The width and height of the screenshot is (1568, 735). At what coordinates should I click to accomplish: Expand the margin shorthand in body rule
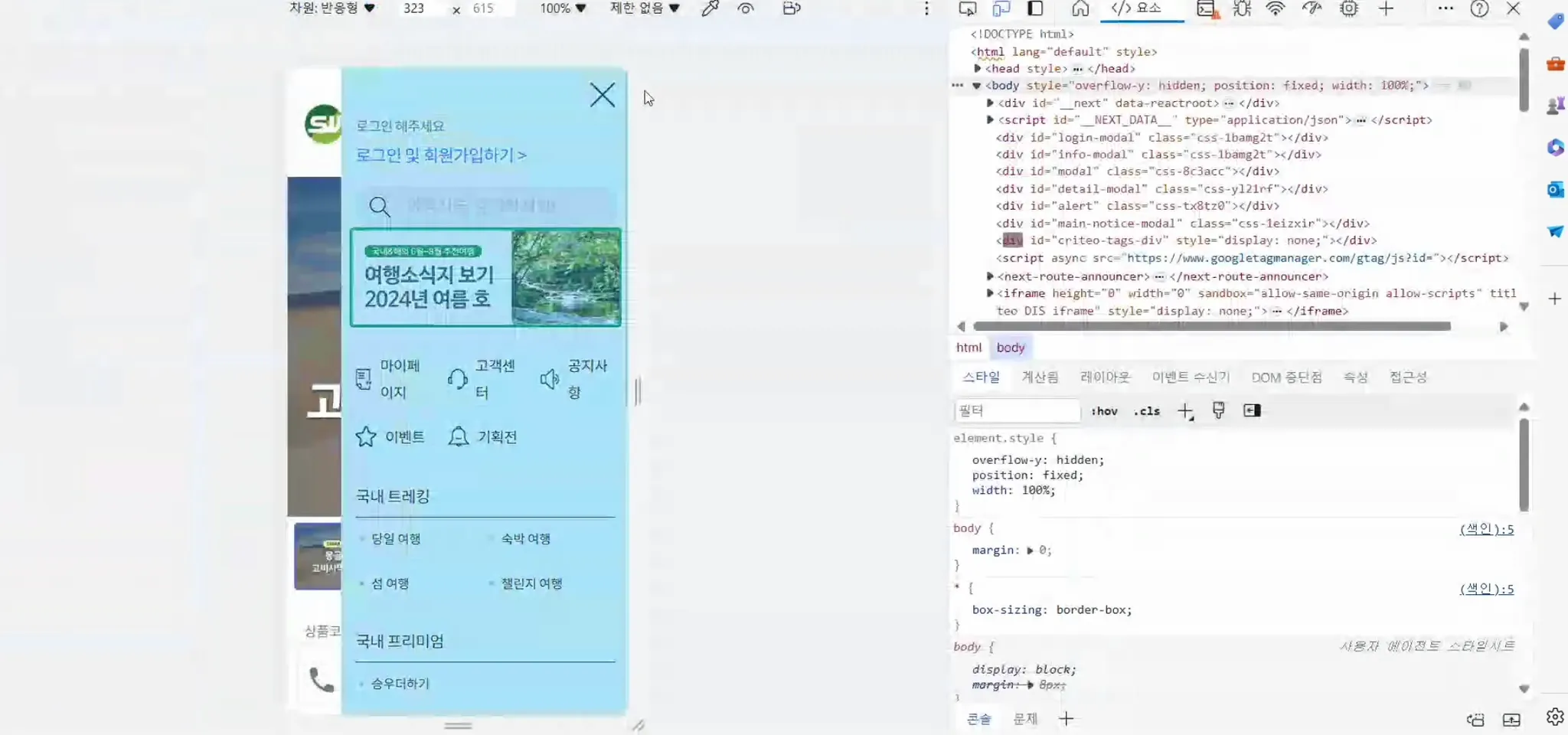(1030, 550)
